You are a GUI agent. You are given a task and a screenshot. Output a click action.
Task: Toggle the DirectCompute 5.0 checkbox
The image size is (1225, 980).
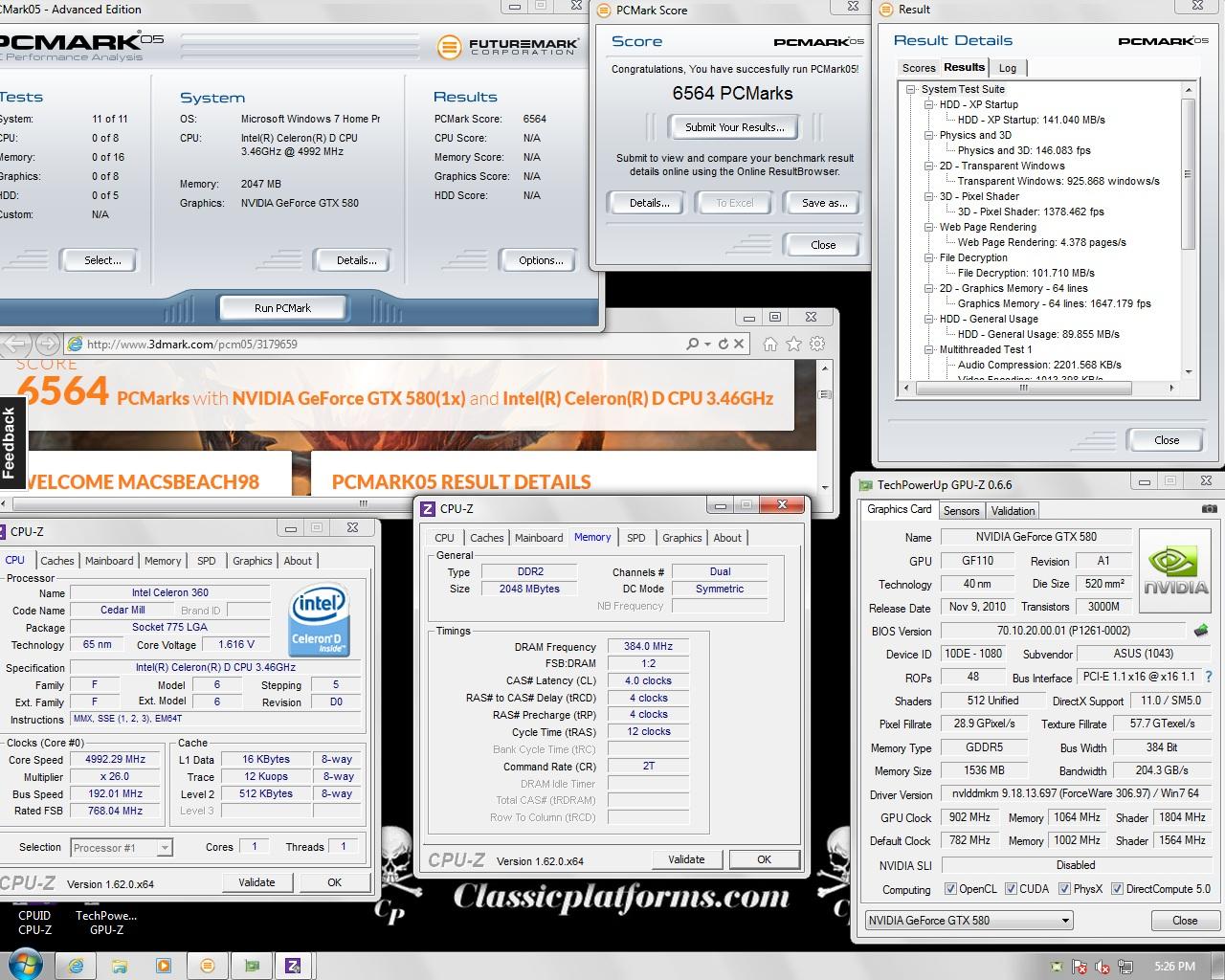(x=1117, y=888)
